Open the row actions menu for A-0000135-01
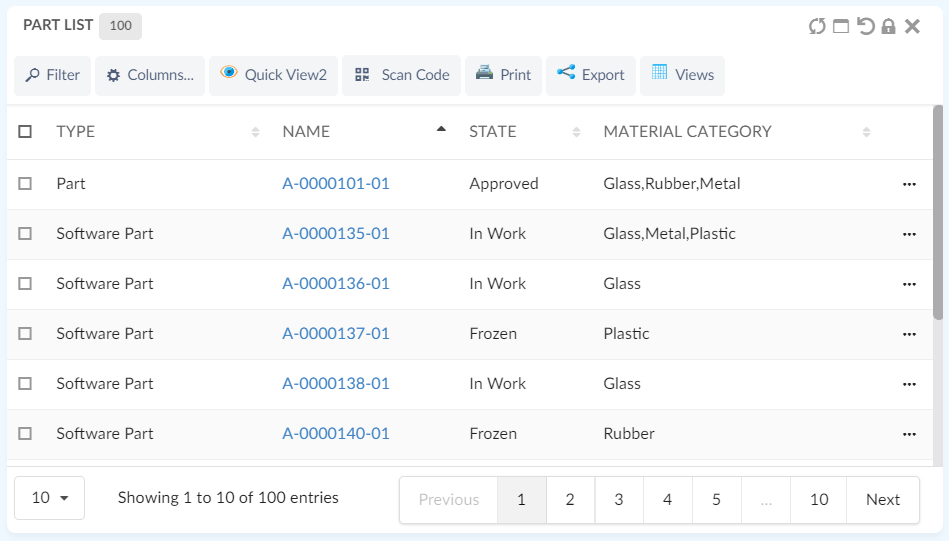 coord(909,234)
